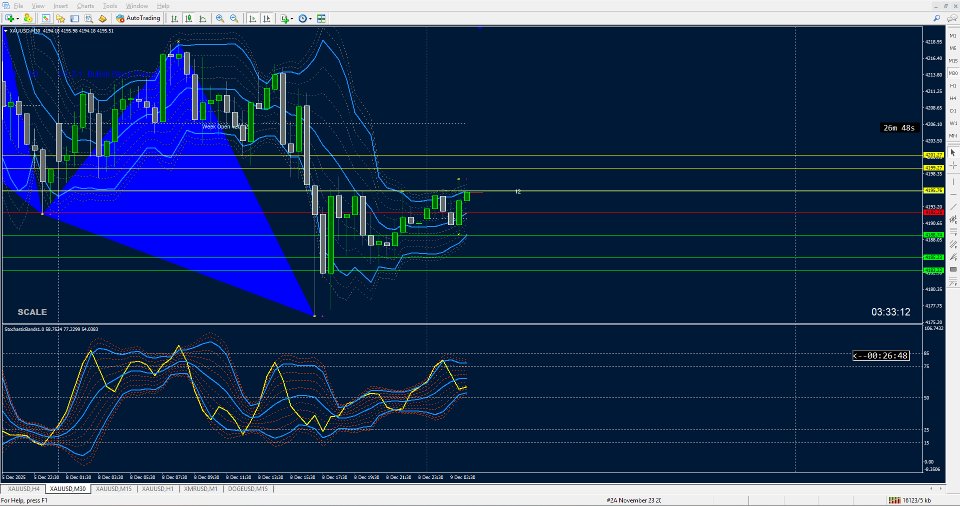Screen dimensions: 960x506
Task: Click the connection status bars indicator
Action: click(894, 500)
